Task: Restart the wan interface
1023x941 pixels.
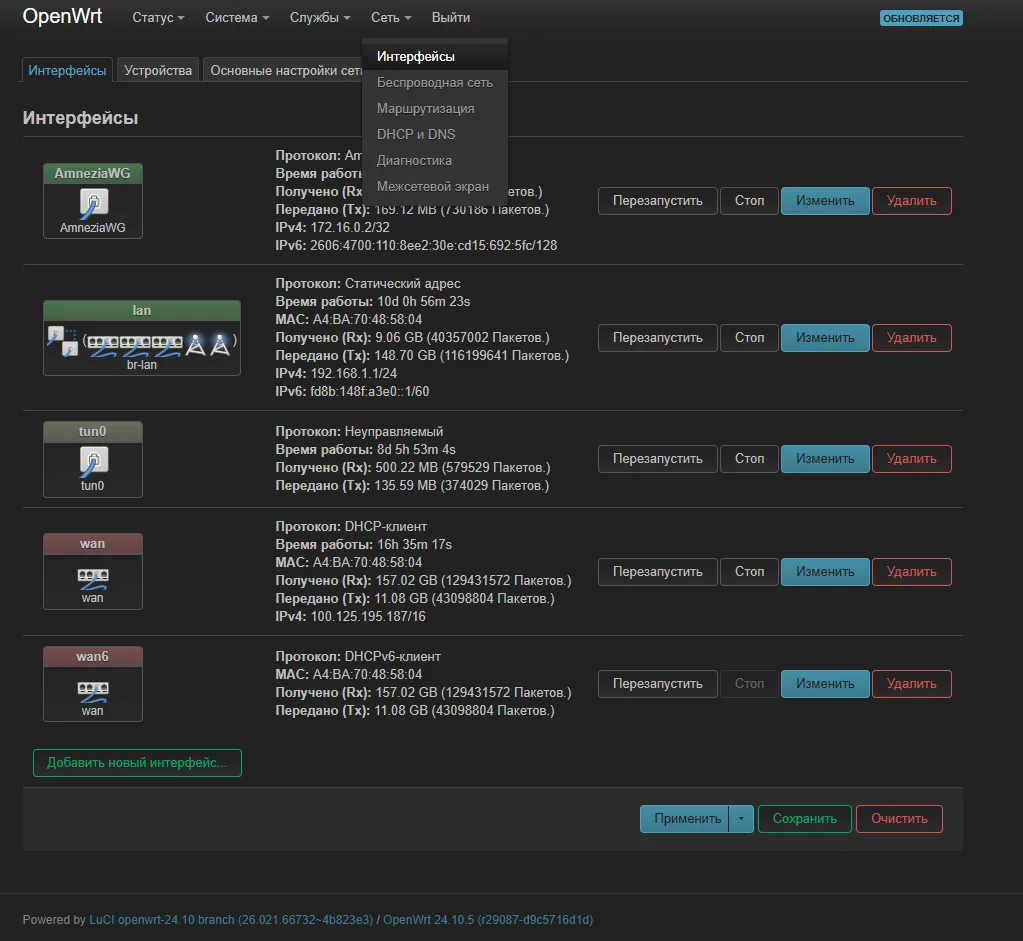Action: tap(658, 572)
